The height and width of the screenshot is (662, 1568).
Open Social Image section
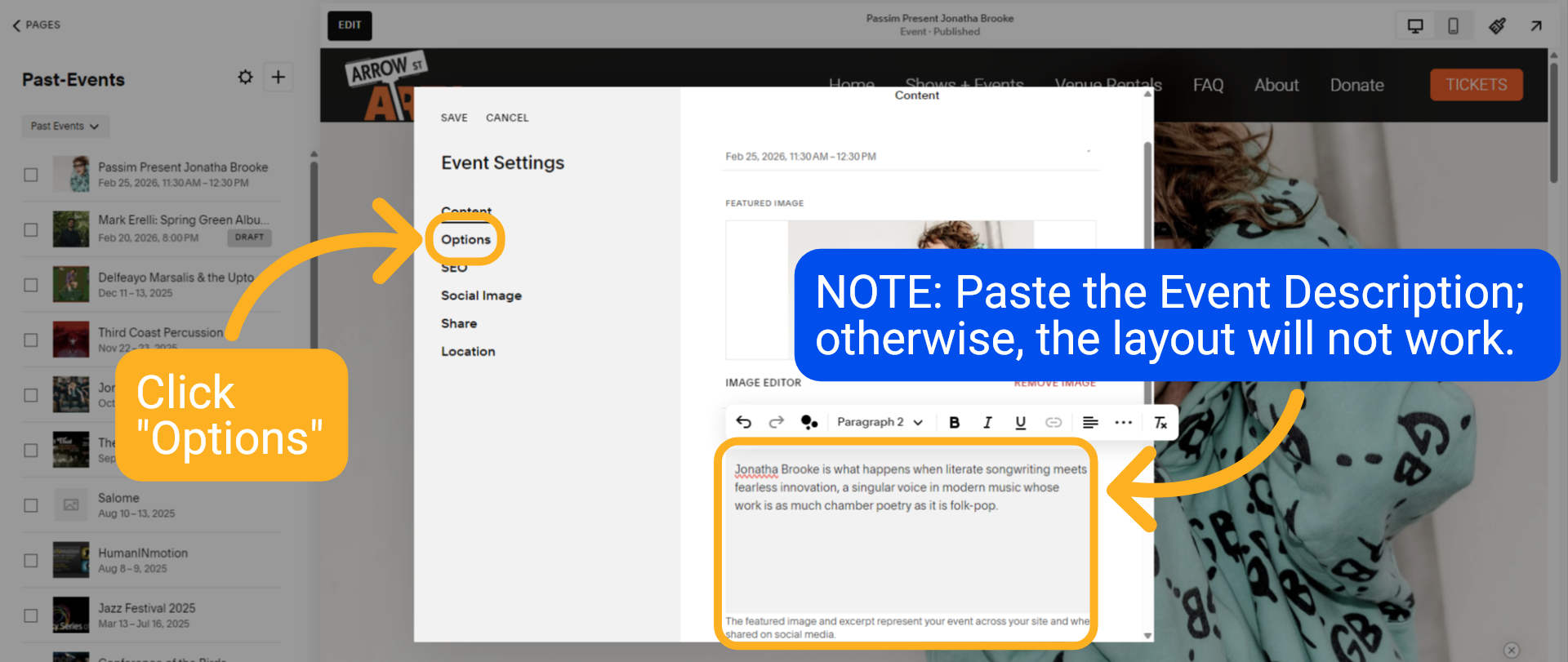pyautogui.click(x=481, y=295)
